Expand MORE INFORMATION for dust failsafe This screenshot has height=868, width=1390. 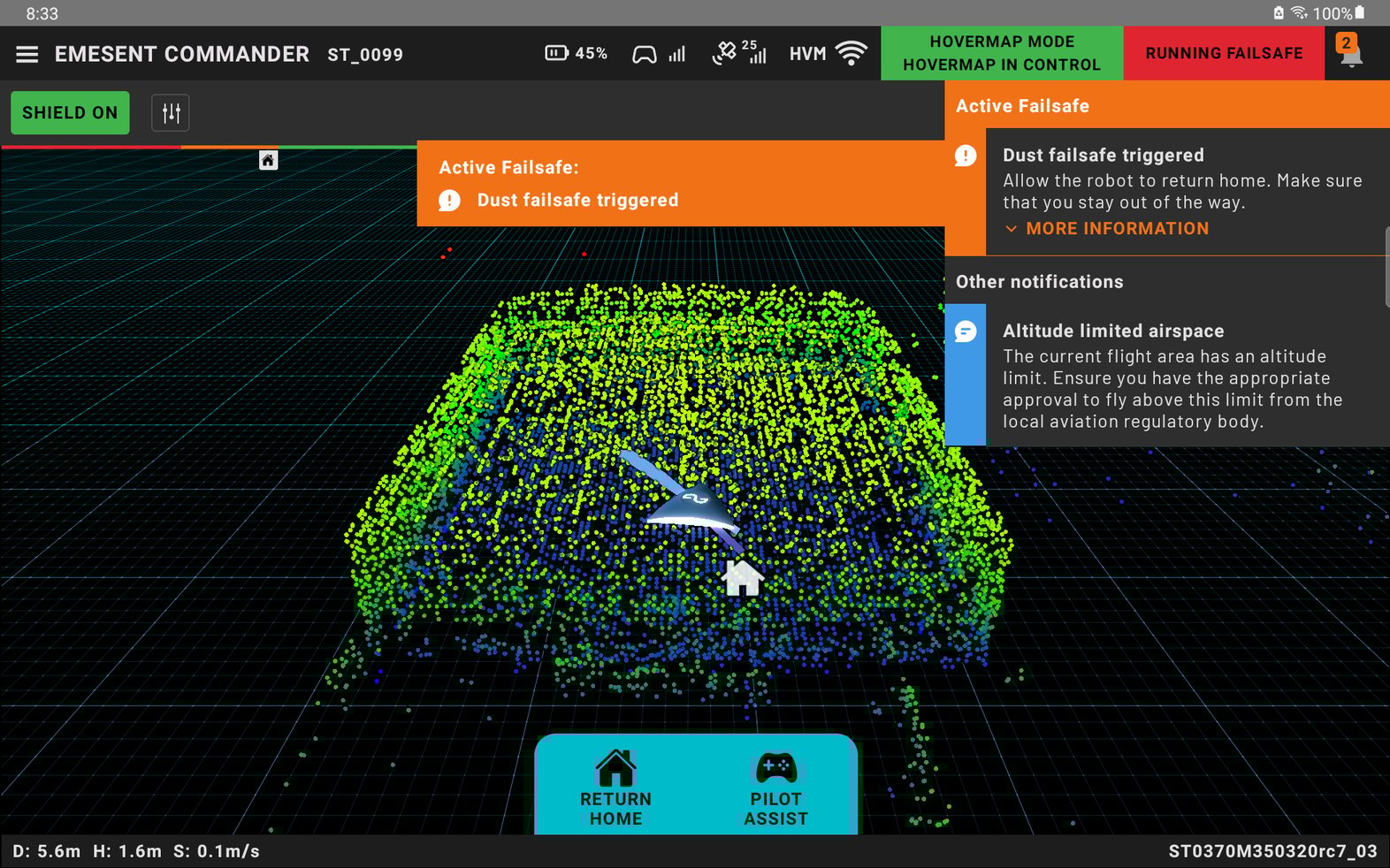pos(1107,229)
